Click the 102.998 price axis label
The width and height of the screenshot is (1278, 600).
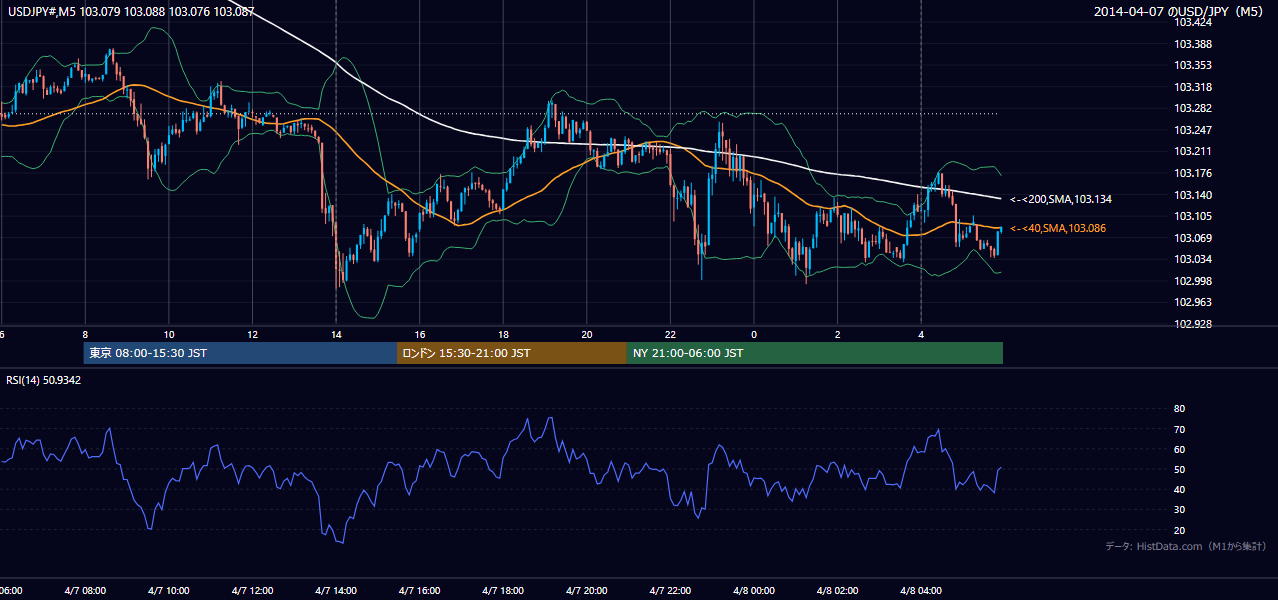[1194, 281]
